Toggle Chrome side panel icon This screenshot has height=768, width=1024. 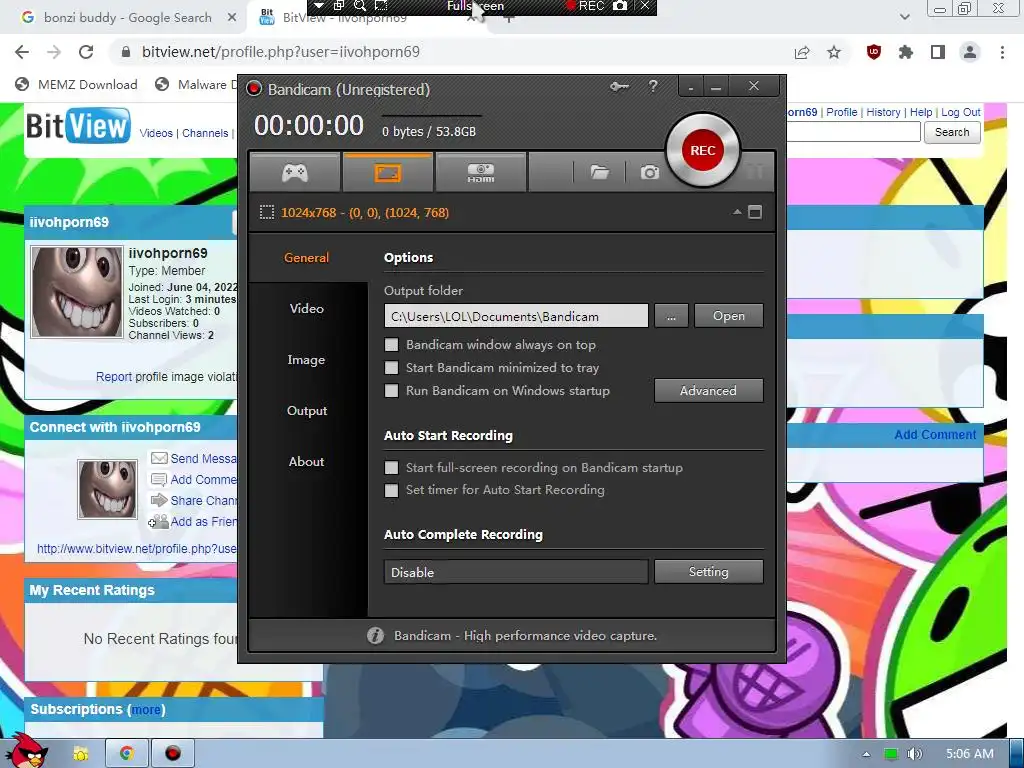click(938, 52)
